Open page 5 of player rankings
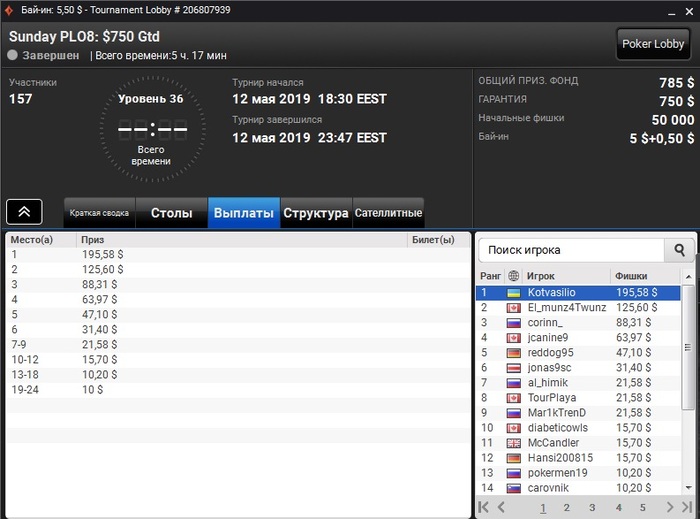 [642, 507]
